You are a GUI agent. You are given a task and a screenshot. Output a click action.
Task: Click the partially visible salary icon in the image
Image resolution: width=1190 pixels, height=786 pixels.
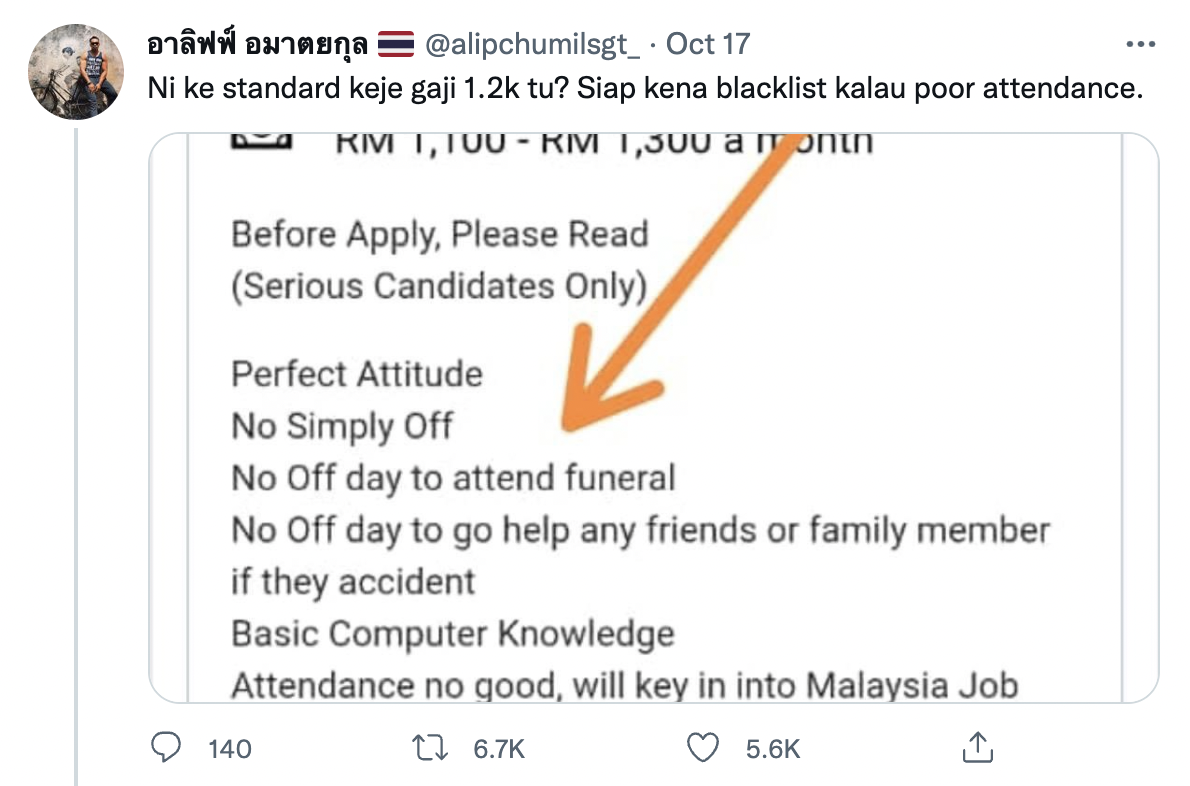pyautogui.click(x=261, y=141)
